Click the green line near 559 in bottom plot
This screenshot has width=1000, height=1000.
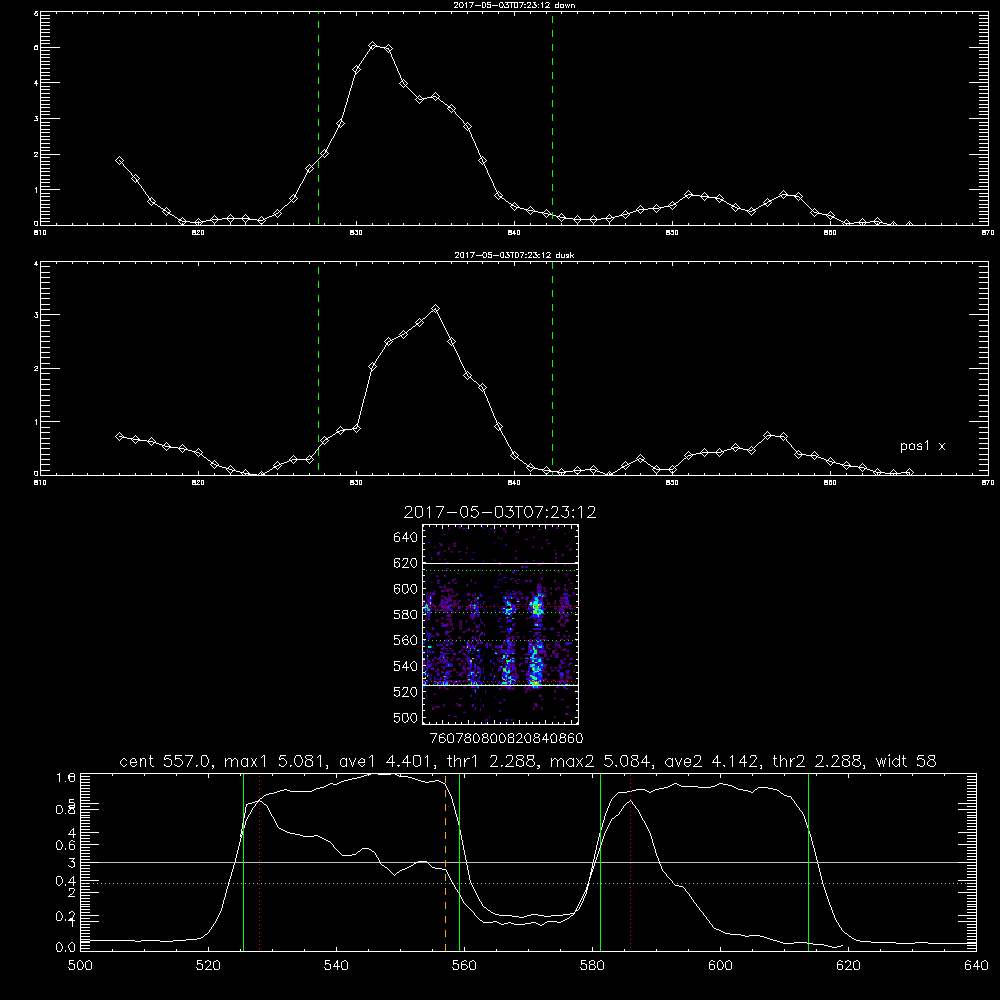point(459,862)
